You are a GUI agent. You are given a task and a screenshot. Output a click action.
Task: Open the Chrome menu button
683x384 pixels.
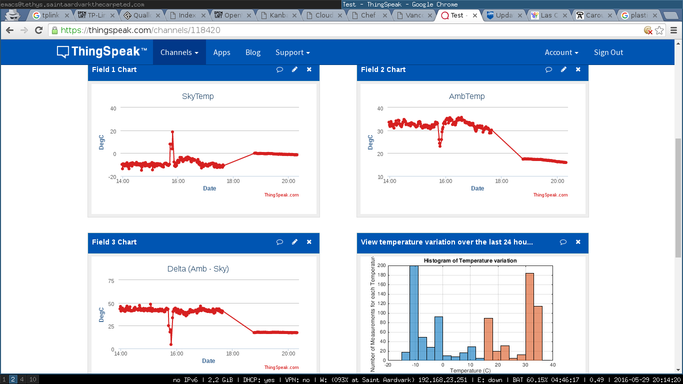coord(673,30)
